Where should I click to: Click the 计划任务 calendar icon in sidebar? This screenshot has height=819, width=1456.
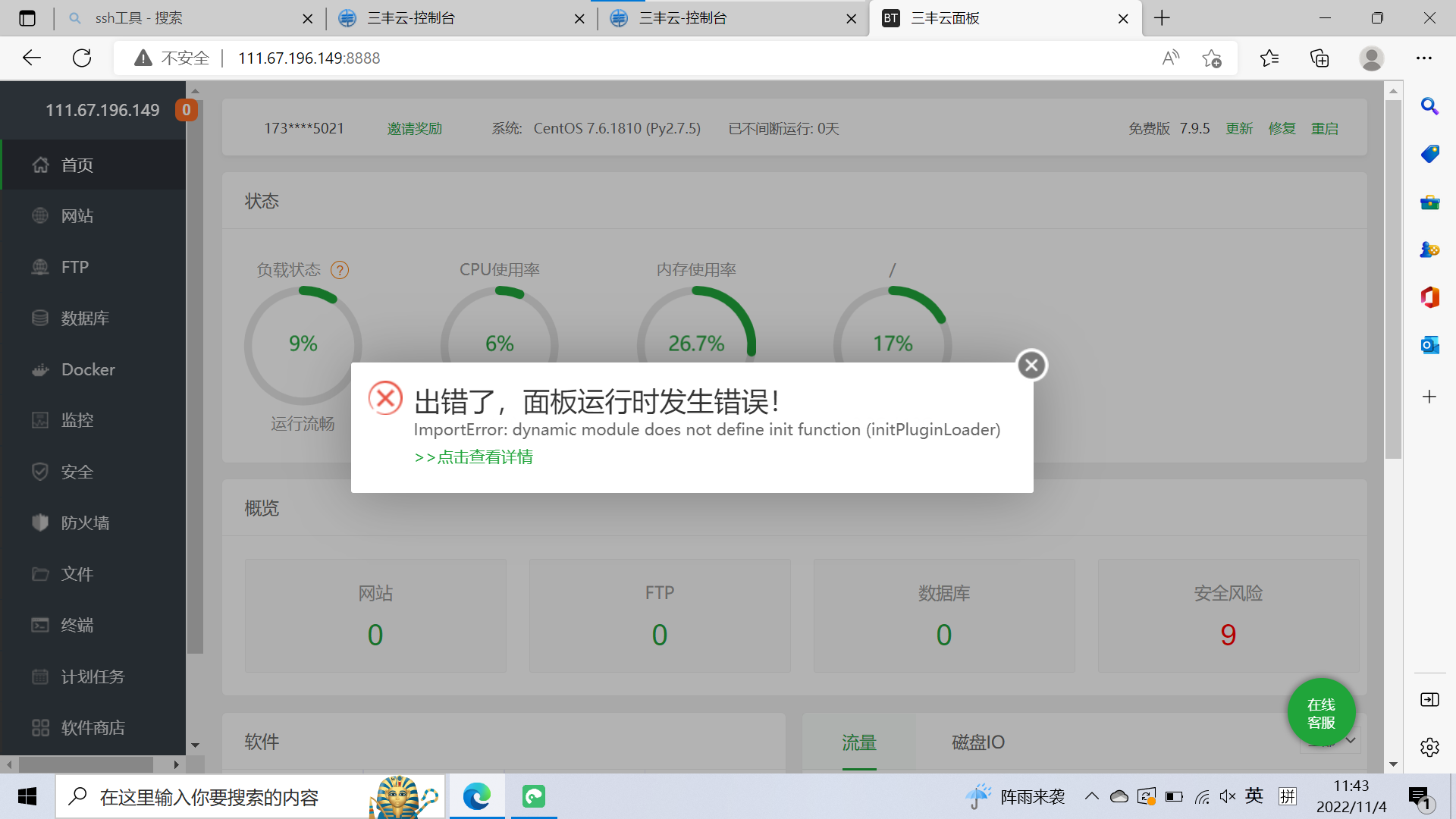[x=40, y=676]
